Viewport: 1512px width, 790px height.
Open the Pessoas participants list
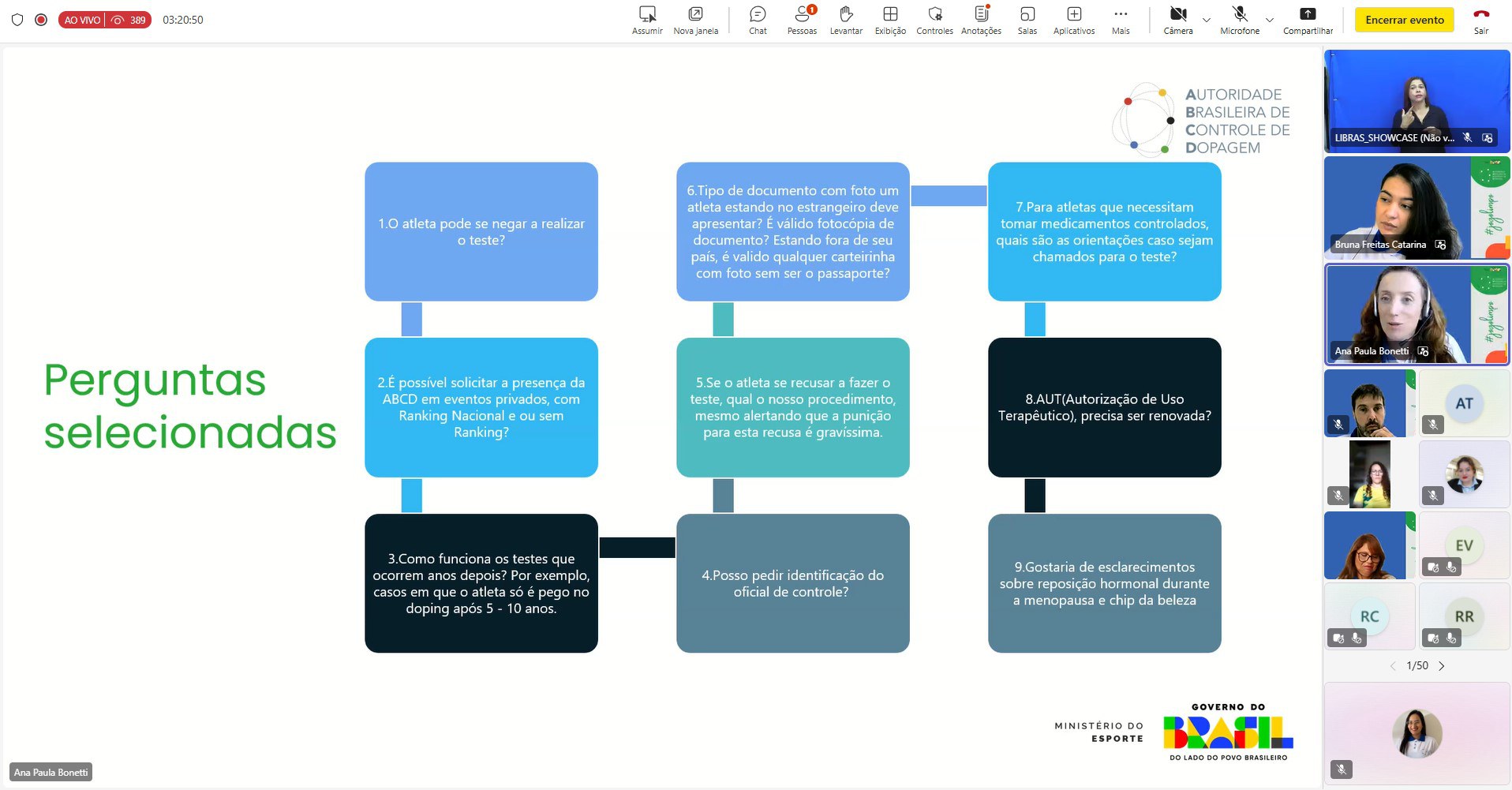(802, 20)
